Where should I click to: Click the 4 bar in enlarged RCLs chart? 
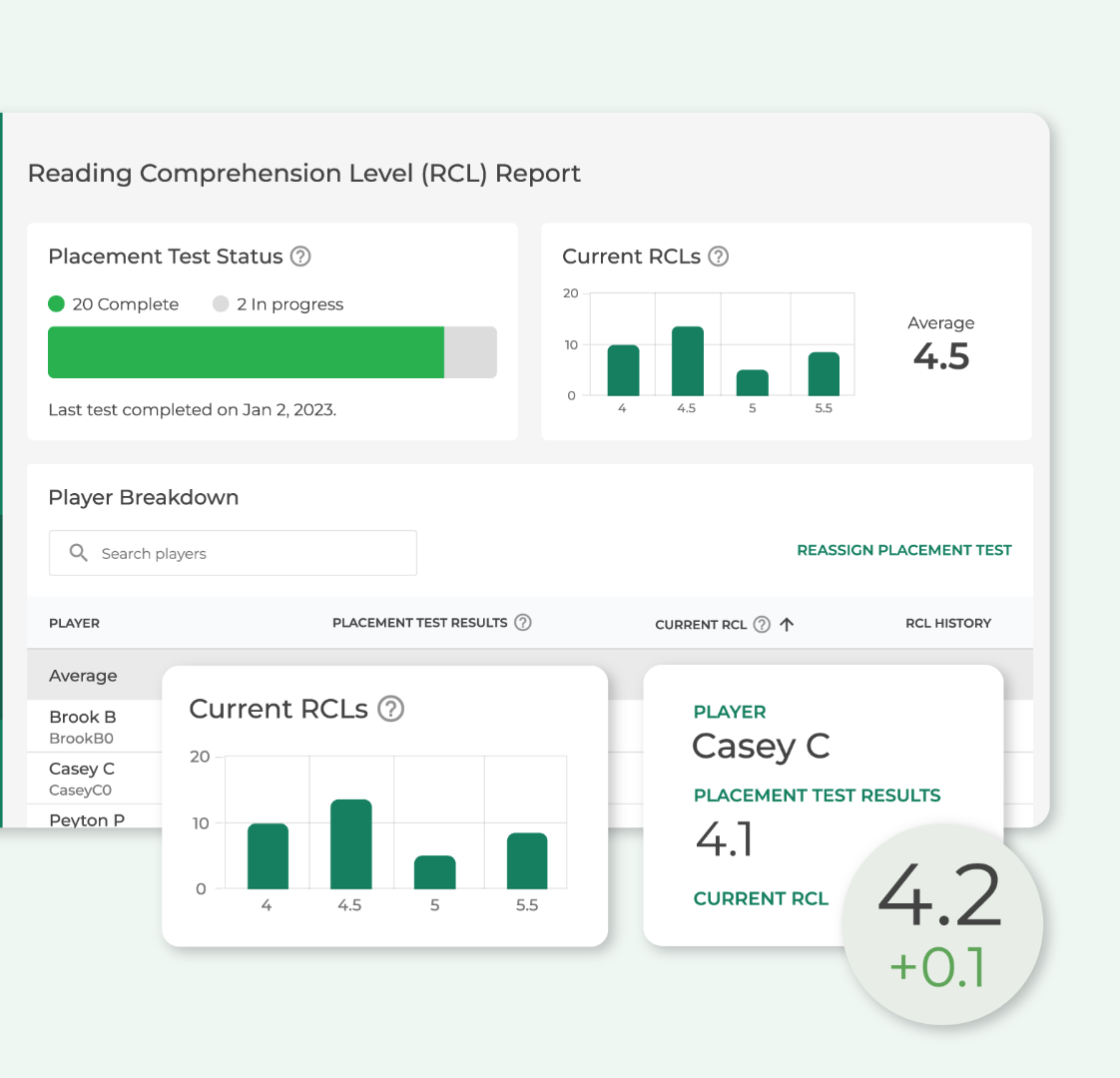pos(268,855)
